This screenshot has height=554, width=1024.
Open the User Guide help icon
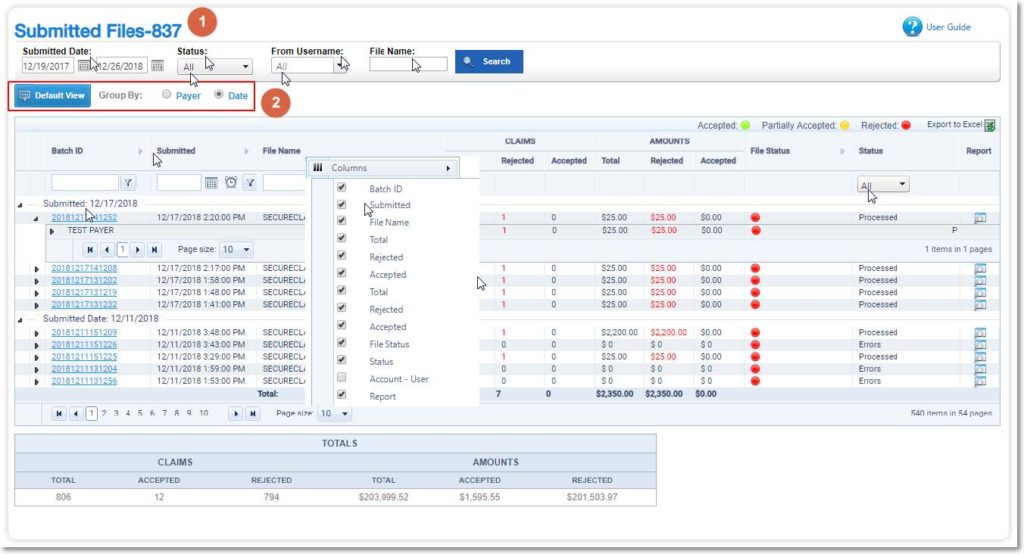(x=912, y=27)
